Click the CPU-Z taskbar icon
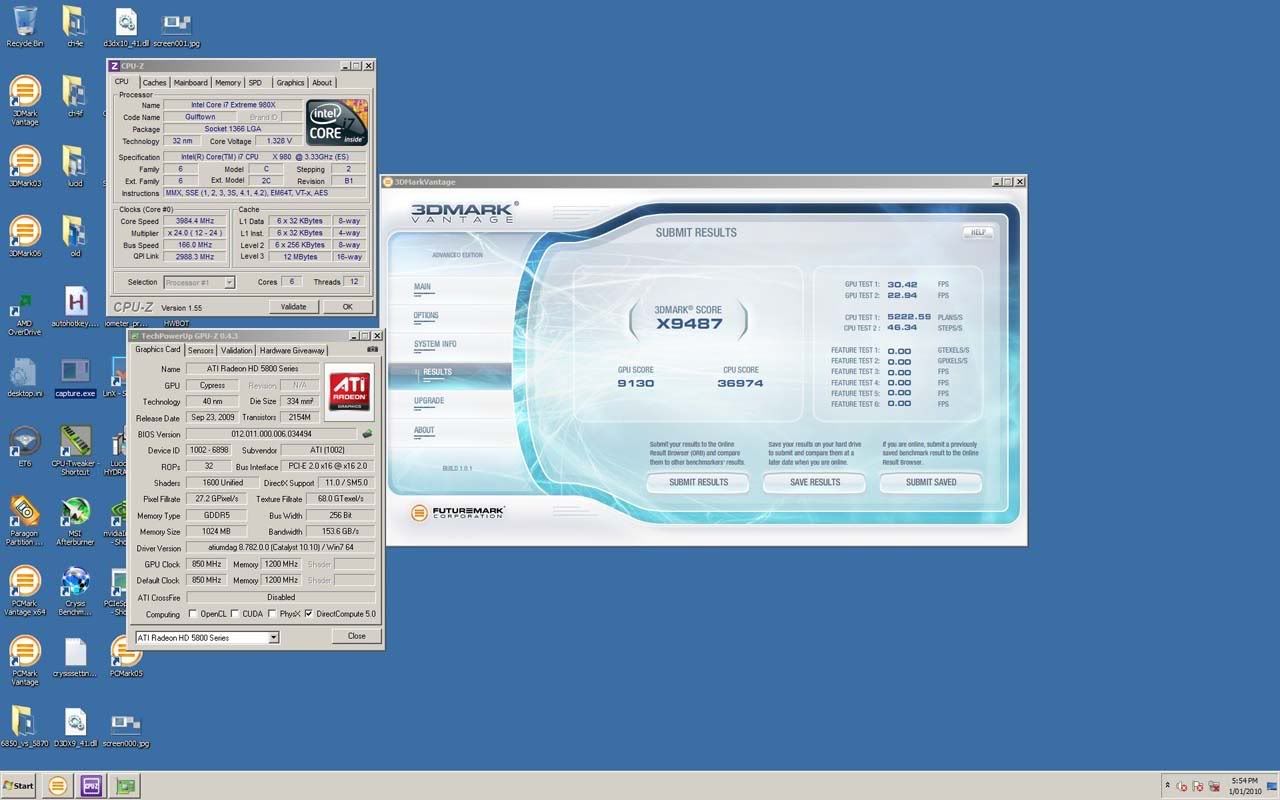1280x800 pixels. tap(91, 786)
